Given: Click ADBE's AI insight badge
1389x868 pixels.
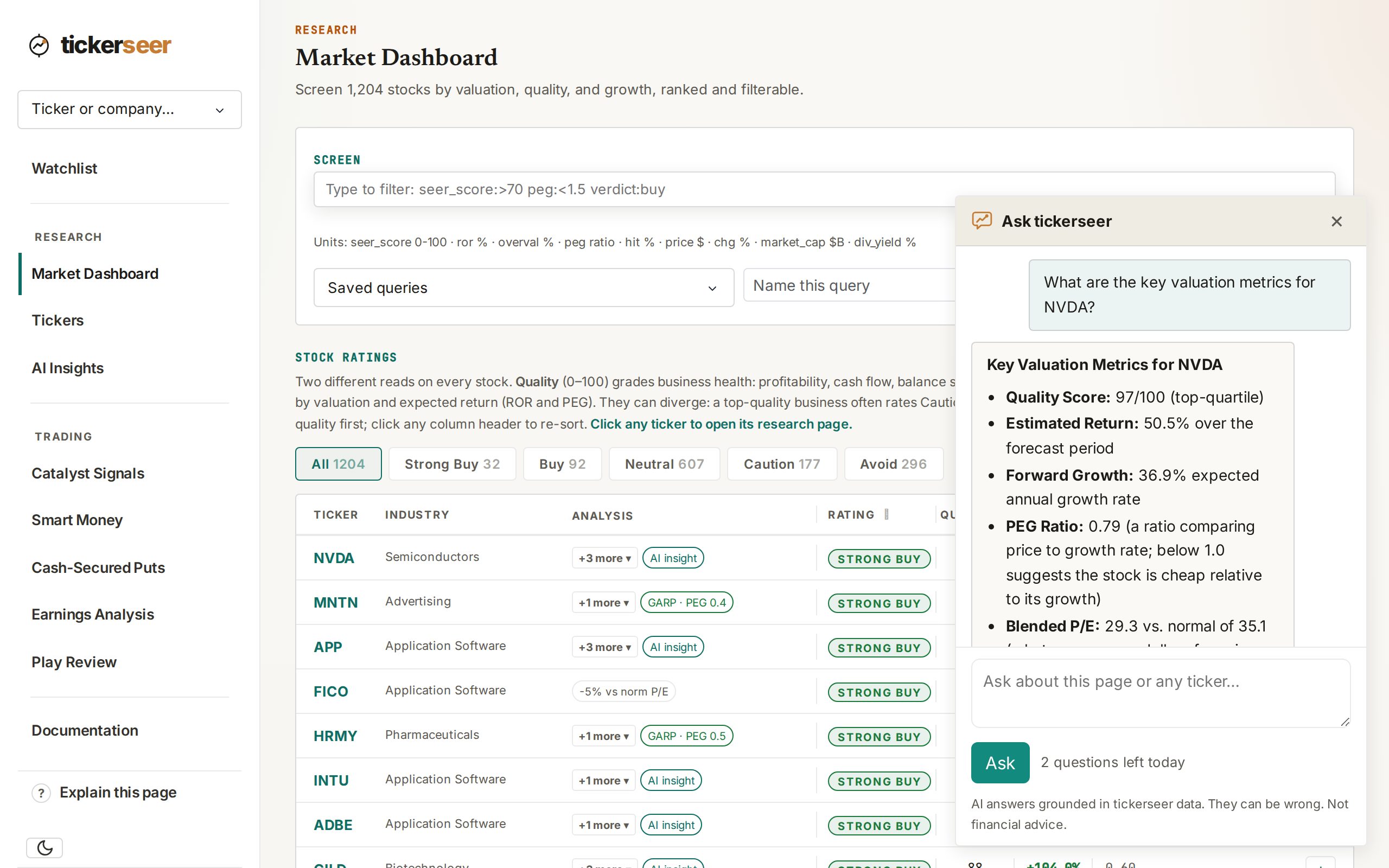Looking at the screenshot, I should tap(671, 825).
